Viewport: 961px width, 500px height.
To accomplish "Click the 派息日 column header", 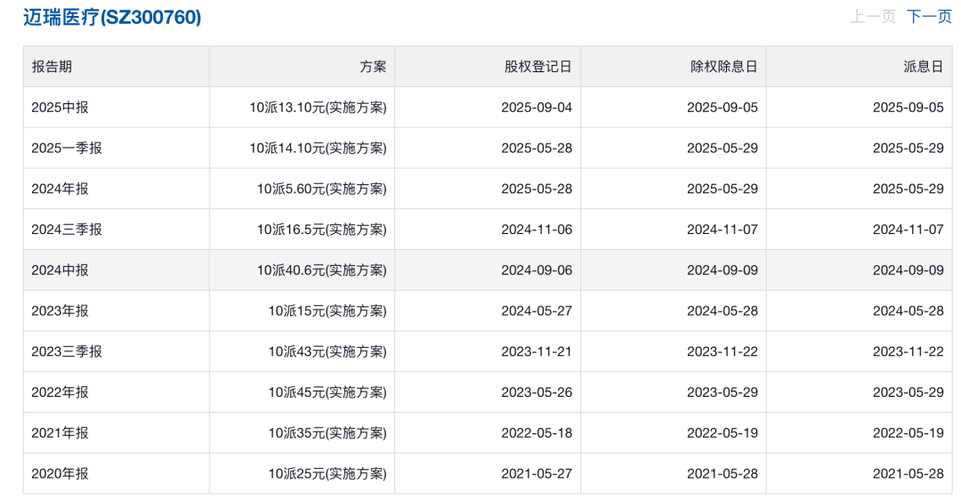I will 923,67.
